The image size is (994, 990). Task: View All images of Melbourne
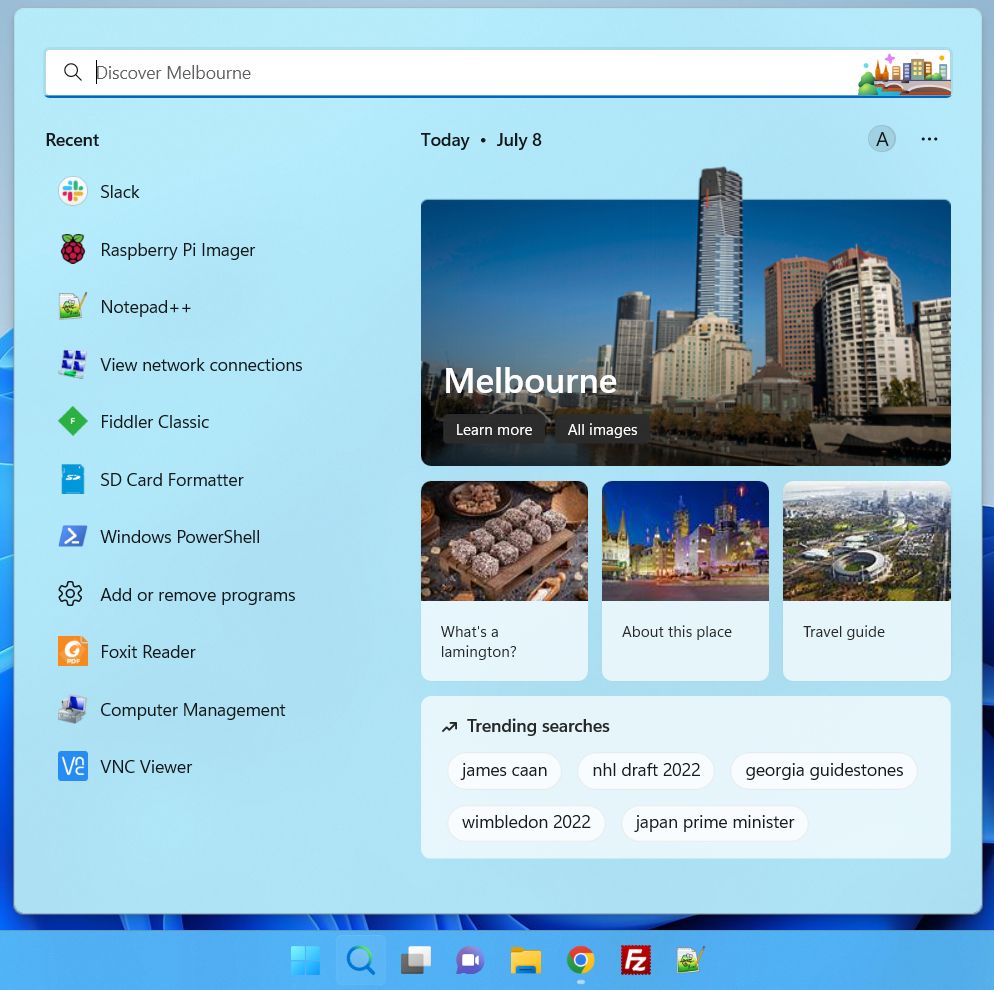pos(602,429)
